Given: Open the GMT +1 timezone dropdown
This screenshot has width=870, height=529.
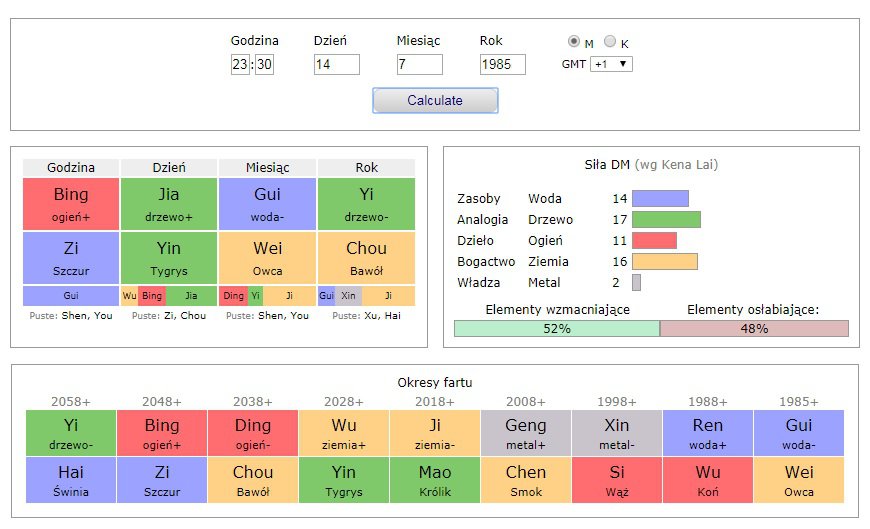Looking at the screenshot, I should 611,64.
